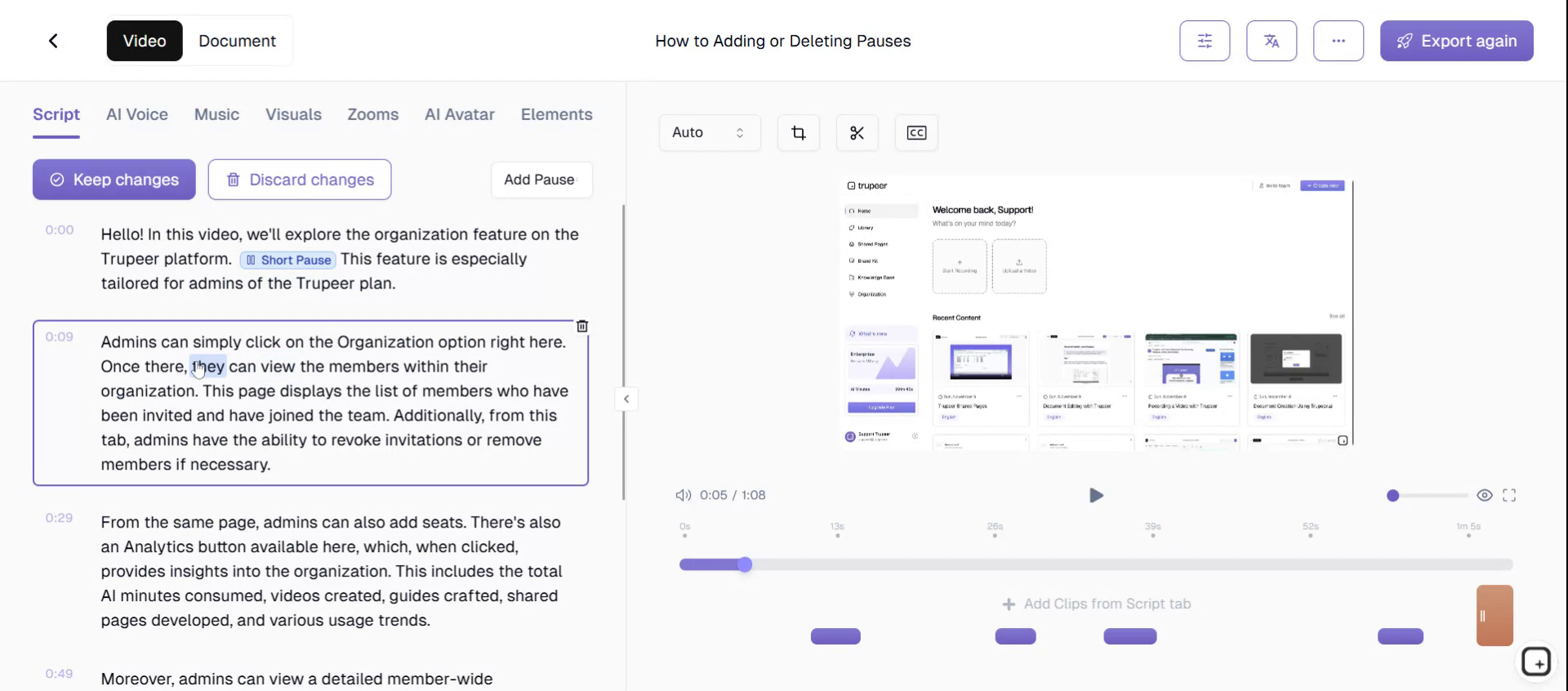The width and height of the screenshot is (1568, 691).
Task: Click the video title 'How to Adding or Deleting Pauses'
Action: 782,41
